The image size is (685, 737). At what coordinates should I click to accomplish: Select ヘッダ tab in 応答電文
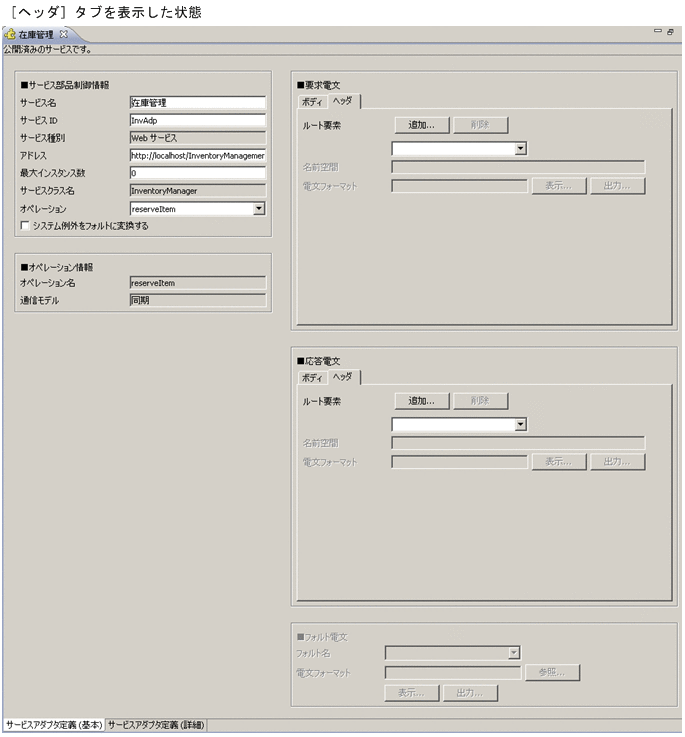(x=343, y=376)
